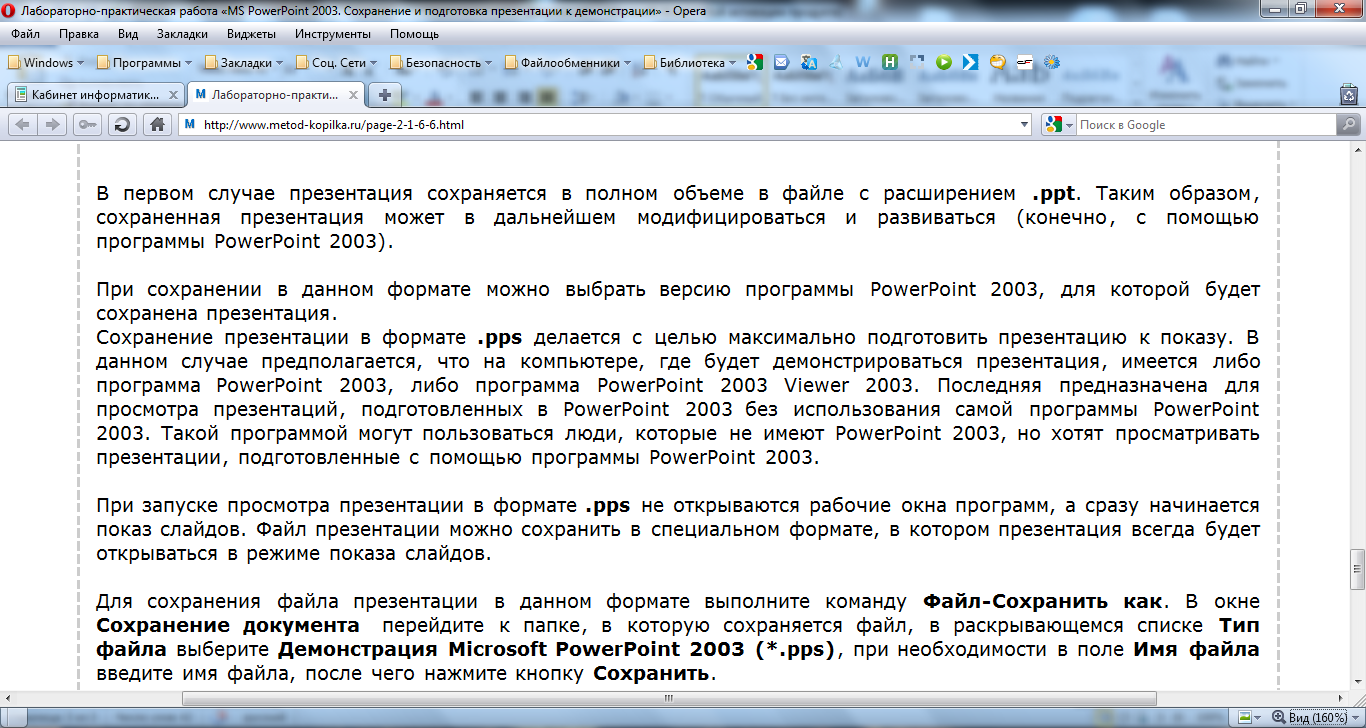The height and width of the screenshot is (728, 1366).
Task: Click the fullscreen brackets bookmark icon
Action: click(916, 62)
